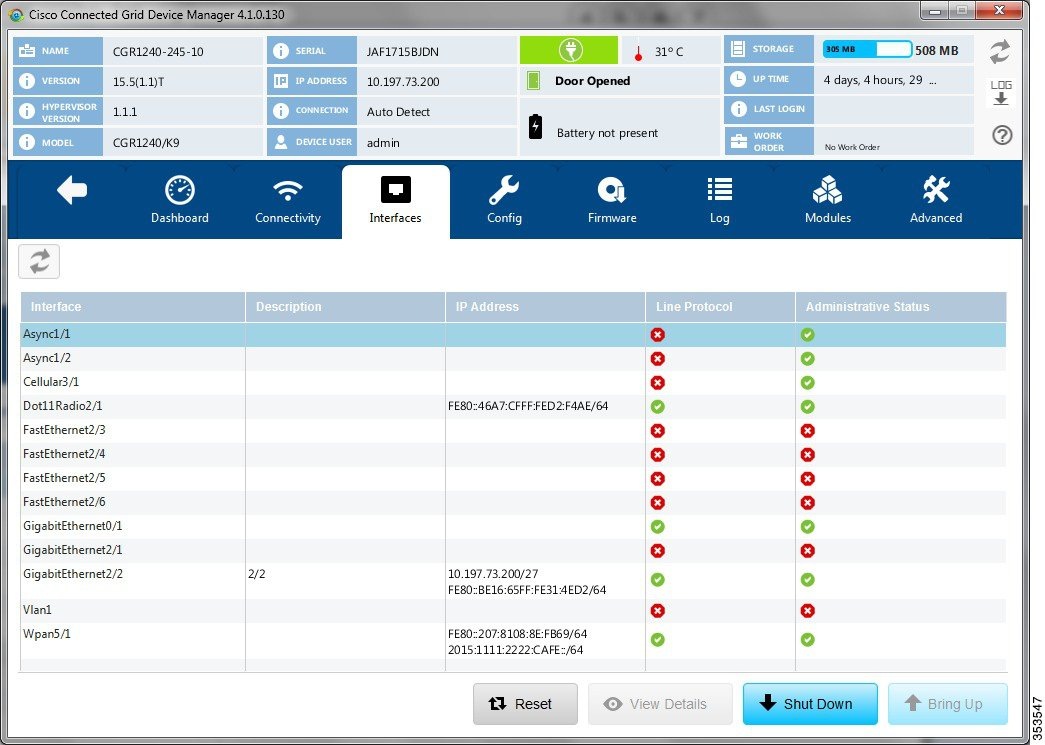The height and width of the screenshot is (745, 1045).
Task: Switch to the Connectivity tab
Action: pos(287,201)
